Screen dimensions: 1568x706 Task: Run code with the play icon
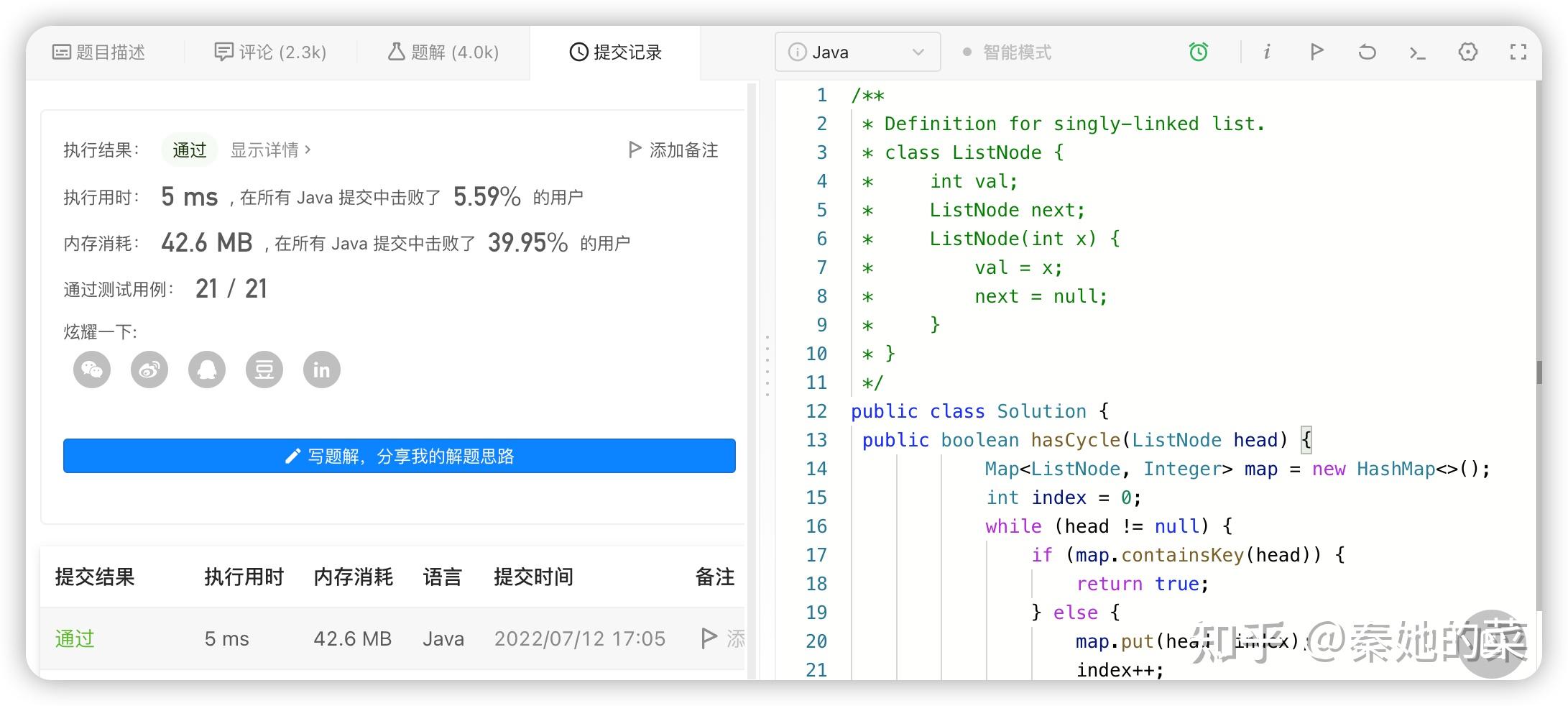[x=1316, y=52]
